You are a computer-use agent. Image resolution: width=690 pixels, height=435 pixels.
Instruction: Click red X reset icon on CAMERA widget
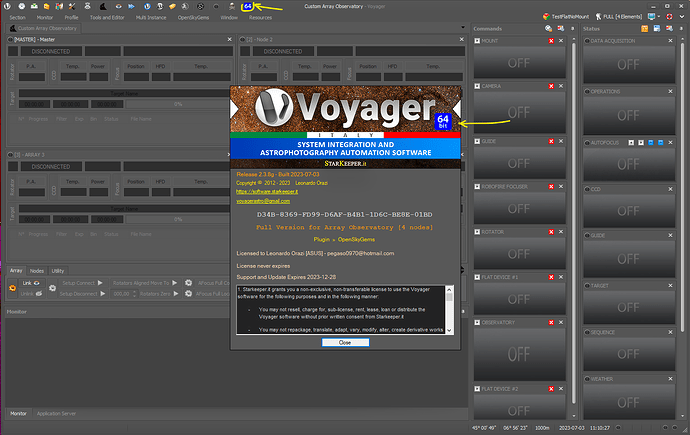[551, 86]
